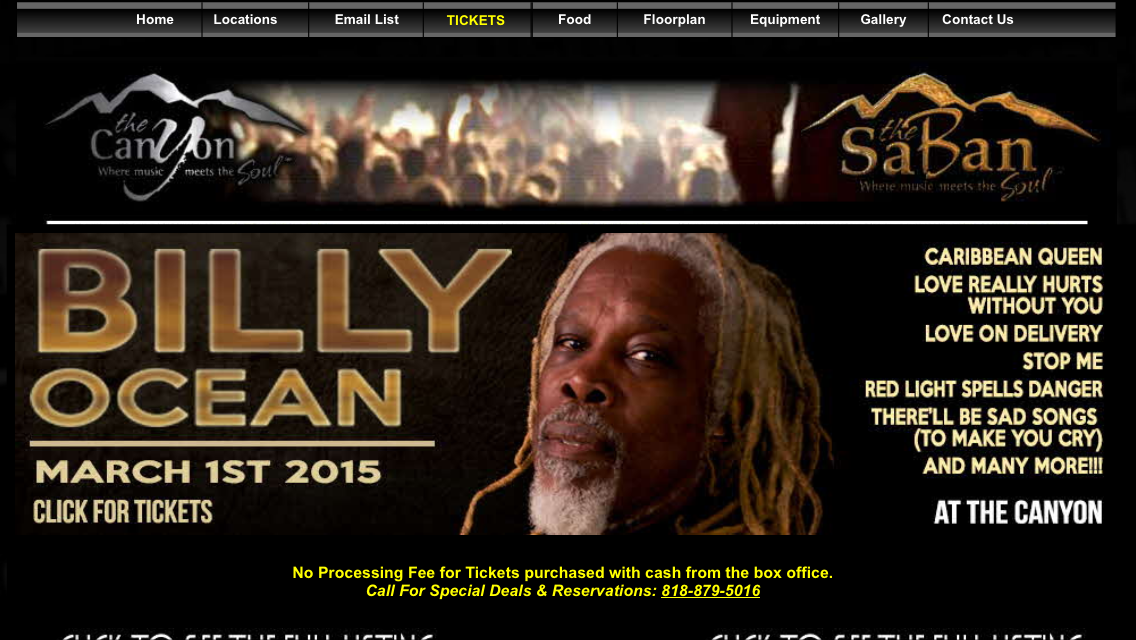The height and width of the screenshot is (640, 1136).
Task: Open the Equipment page
Action: (x=785, y=20)
